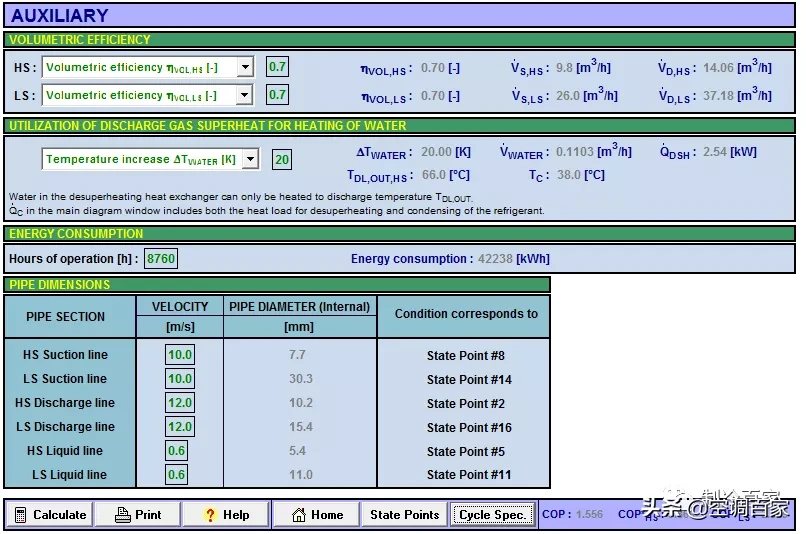Screen dimensions: 806x534
Task: Click State Point #14 text
Action: pos(469,380)
